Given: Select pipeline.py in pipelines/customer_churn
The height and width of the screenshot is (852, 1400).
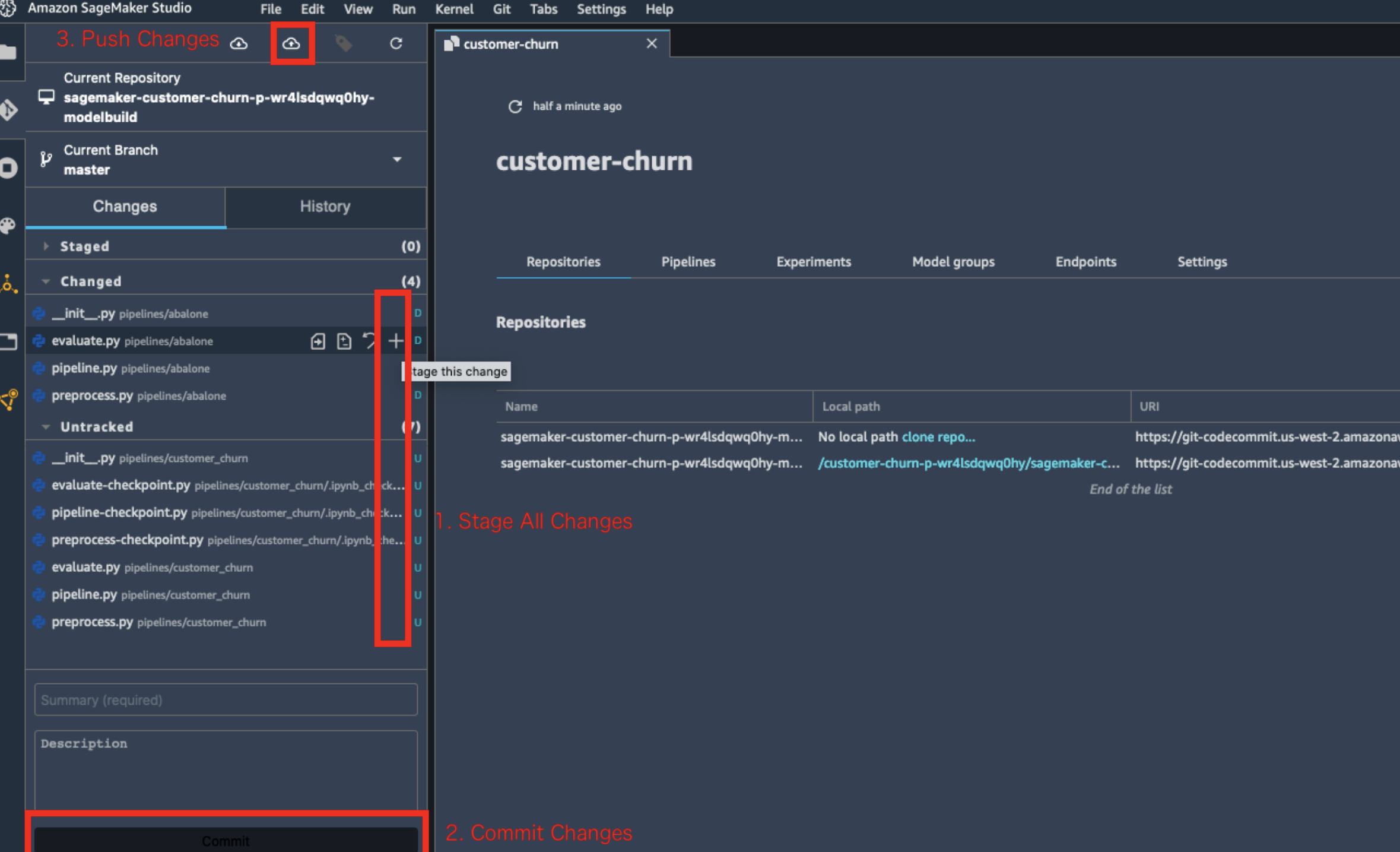Looking at the screenshot, I should coord(226,595).
